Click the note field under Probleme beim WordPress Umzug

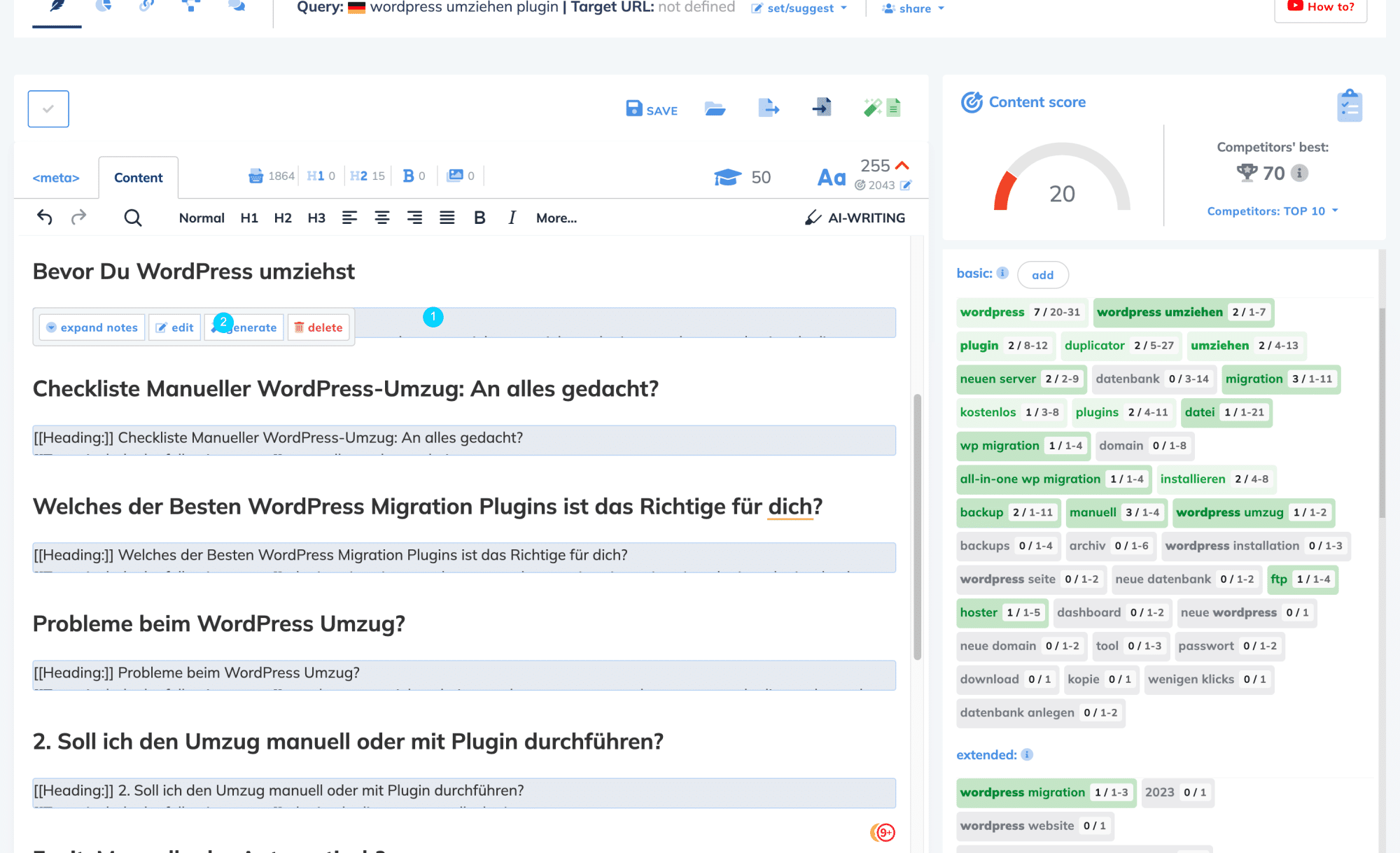coord(464,675)
